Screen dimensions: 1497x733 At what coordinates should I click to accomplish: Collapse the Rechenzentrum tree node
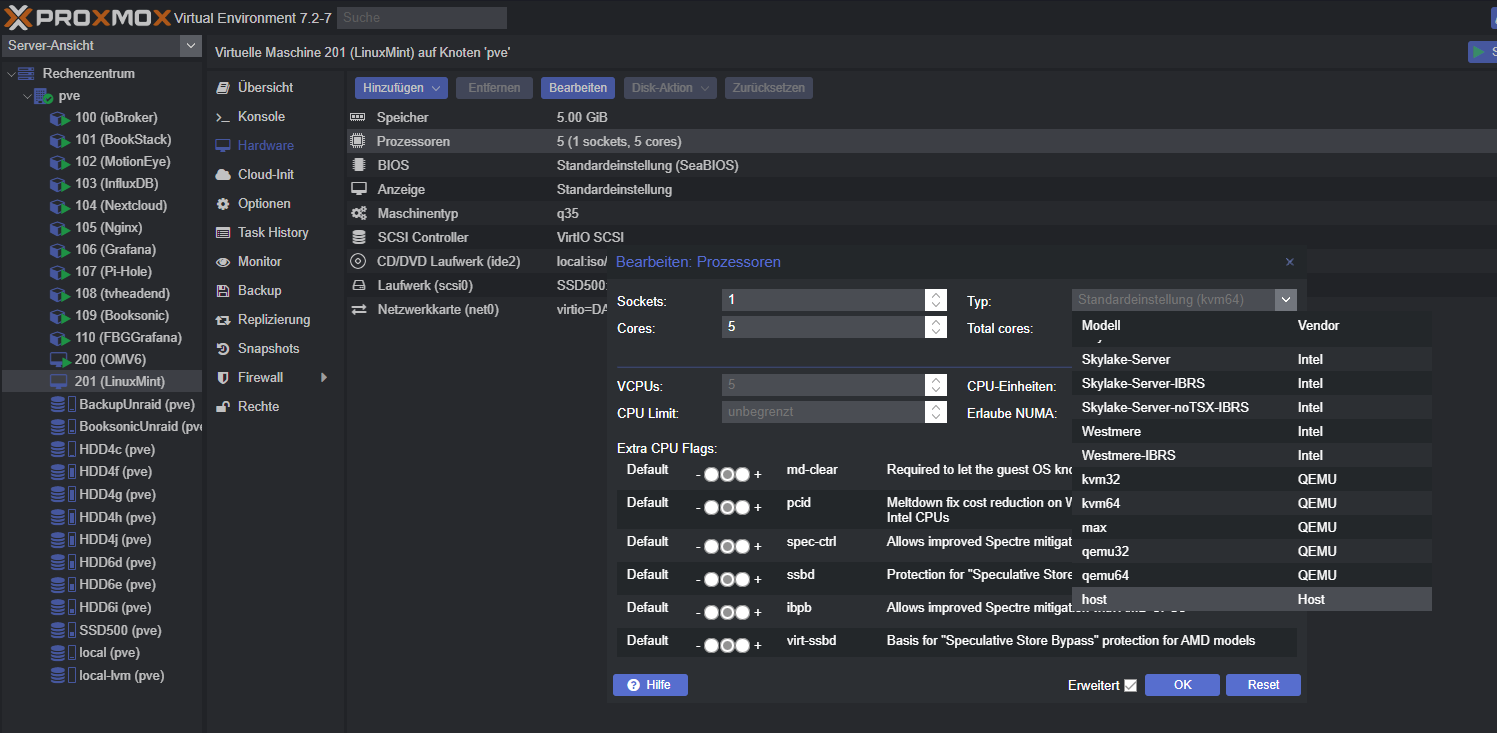click(x=11, y=74)
